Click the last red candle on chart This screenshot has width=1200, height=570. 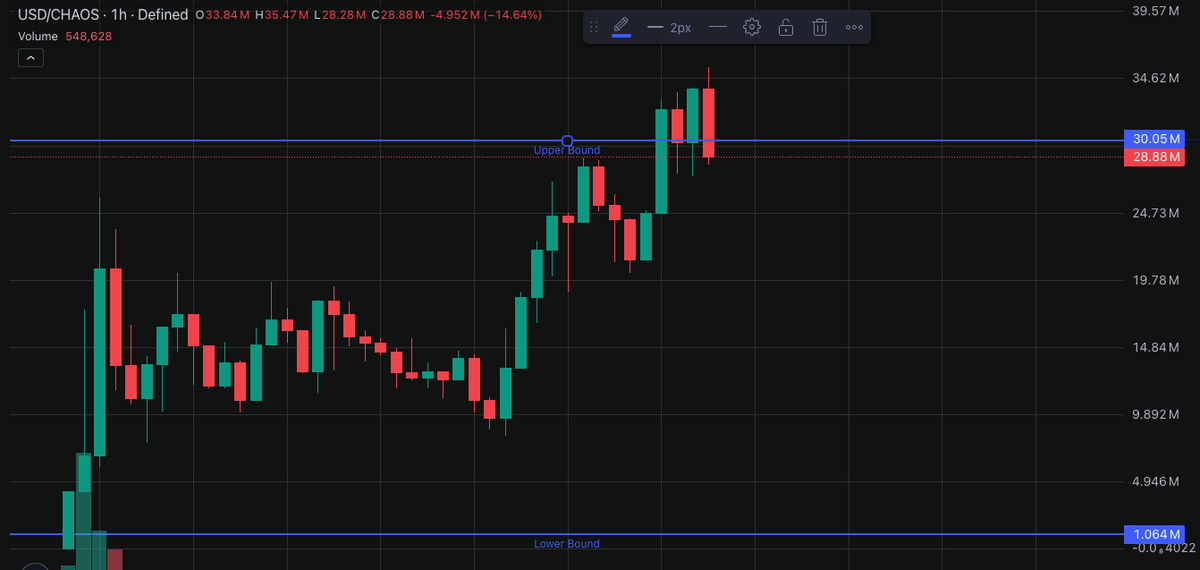pos(708,122)
